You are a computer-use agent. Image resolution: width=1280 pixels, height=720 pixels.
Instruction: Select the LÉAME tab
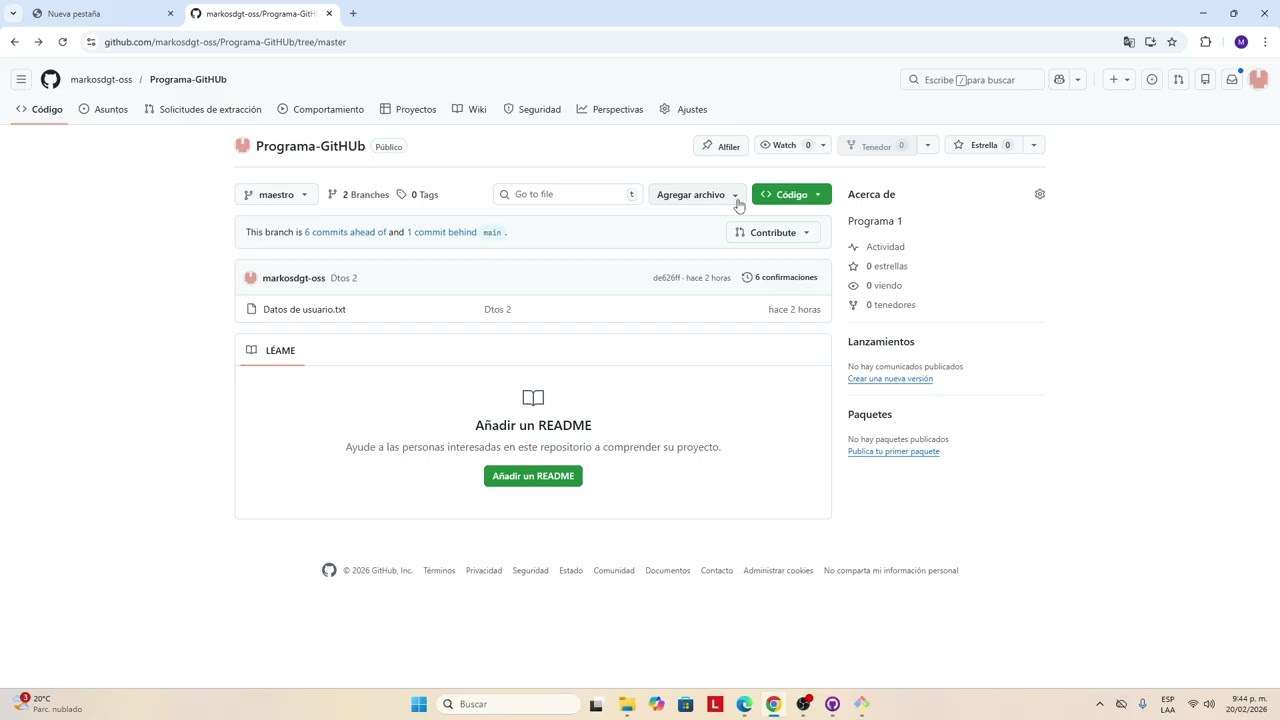point(271,350)
